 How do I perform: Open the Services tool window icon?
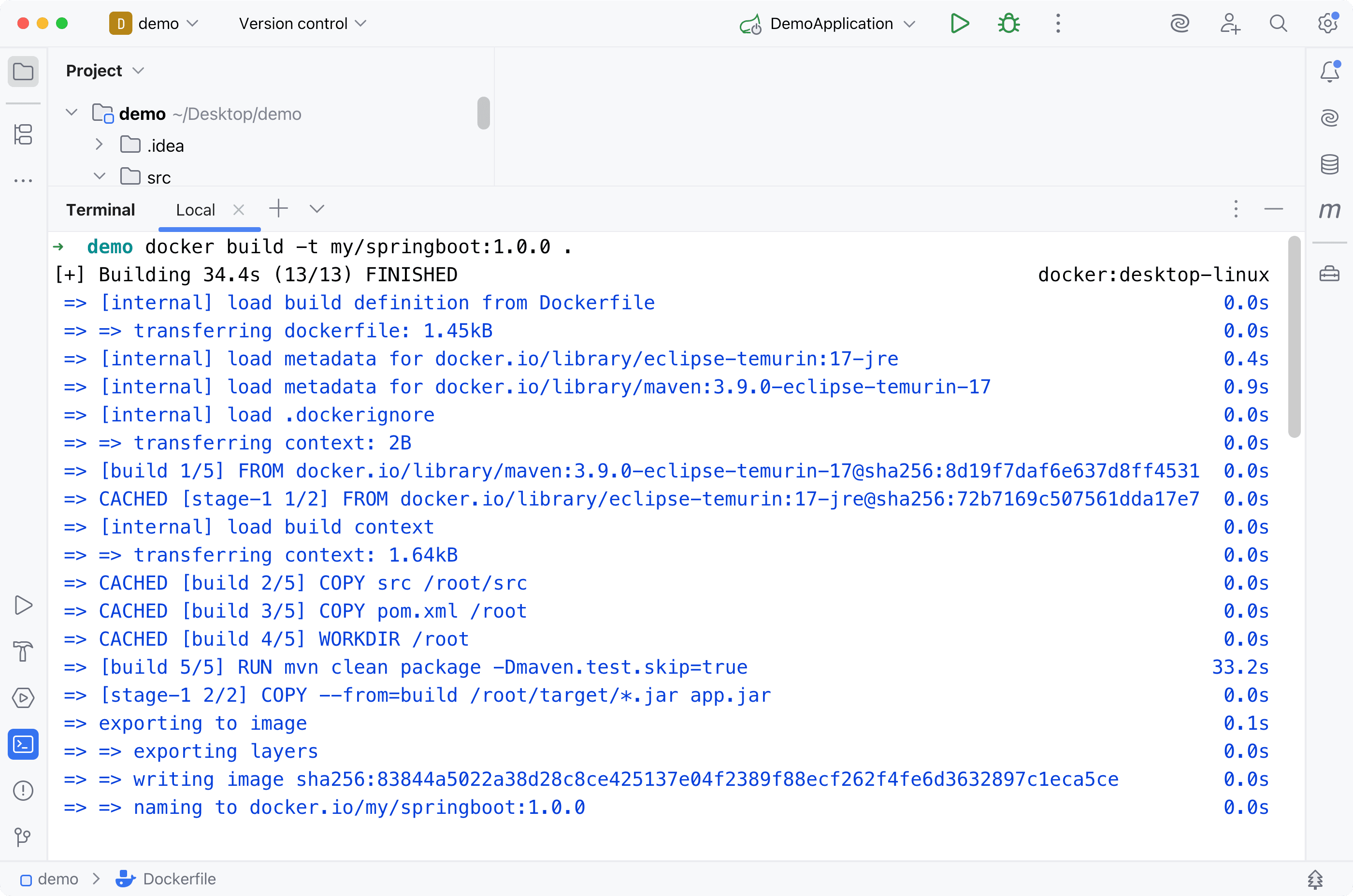(23, 698)
